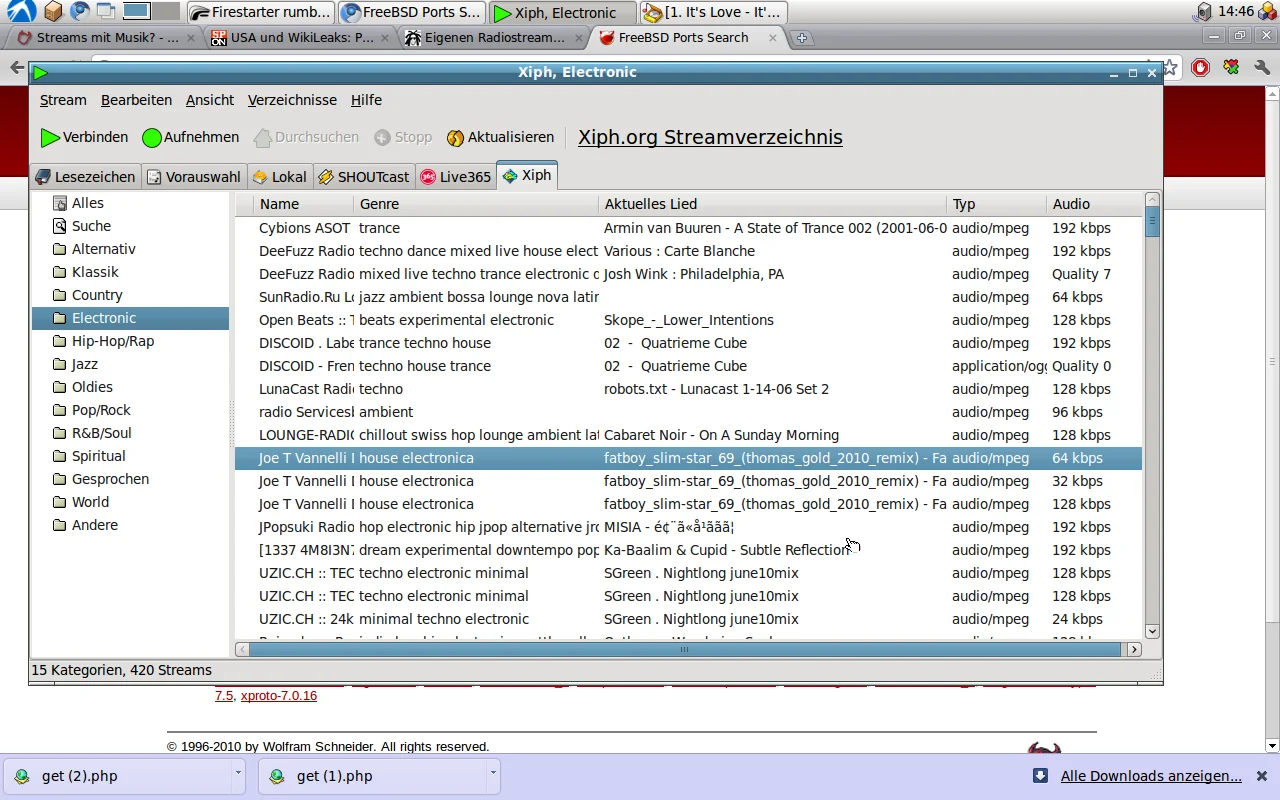
Task: Click the Alle Downloads anzeigen link
Action: 1151,776
